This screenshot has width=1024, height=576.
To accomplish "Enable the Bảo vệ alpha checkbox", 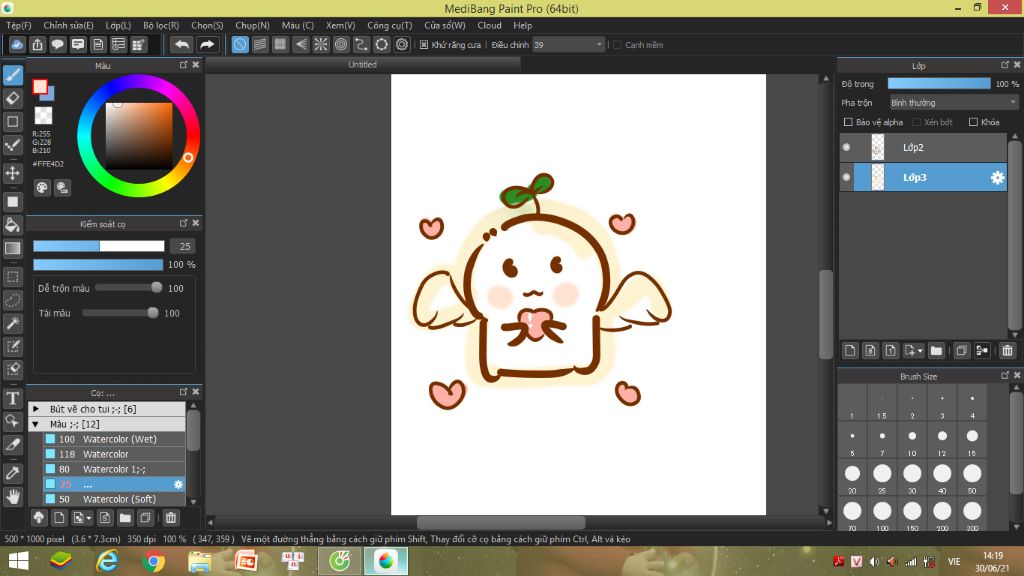I will (848, 122).
